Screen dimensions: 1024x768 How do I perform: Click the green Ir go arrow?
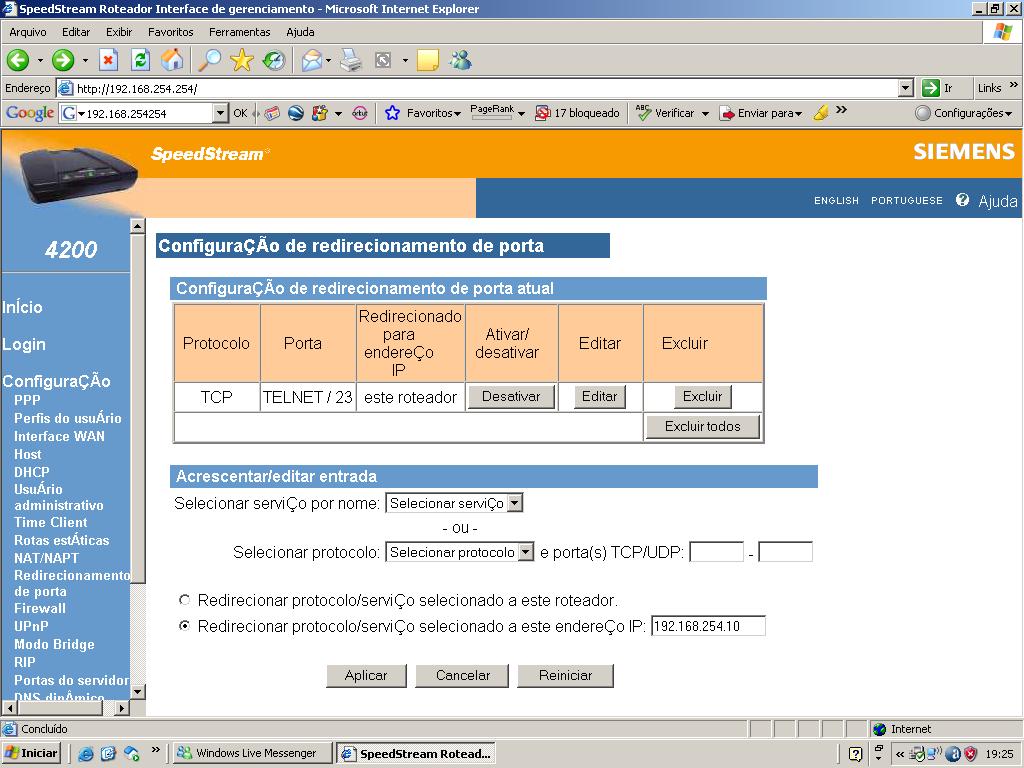click(931, 88)
